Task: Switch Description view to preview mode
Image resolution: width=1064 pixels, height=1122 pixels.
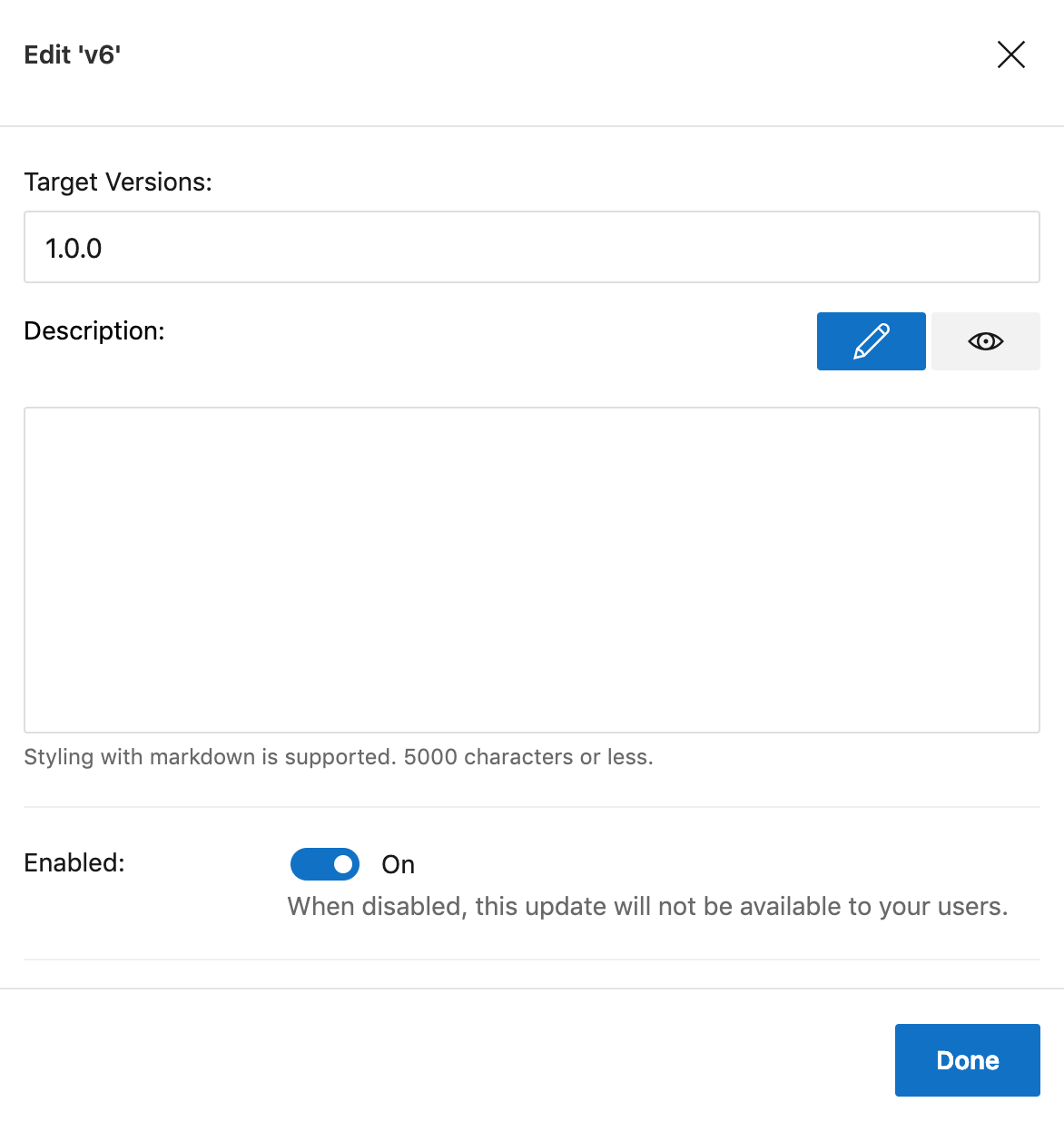Action: [986, 340]
